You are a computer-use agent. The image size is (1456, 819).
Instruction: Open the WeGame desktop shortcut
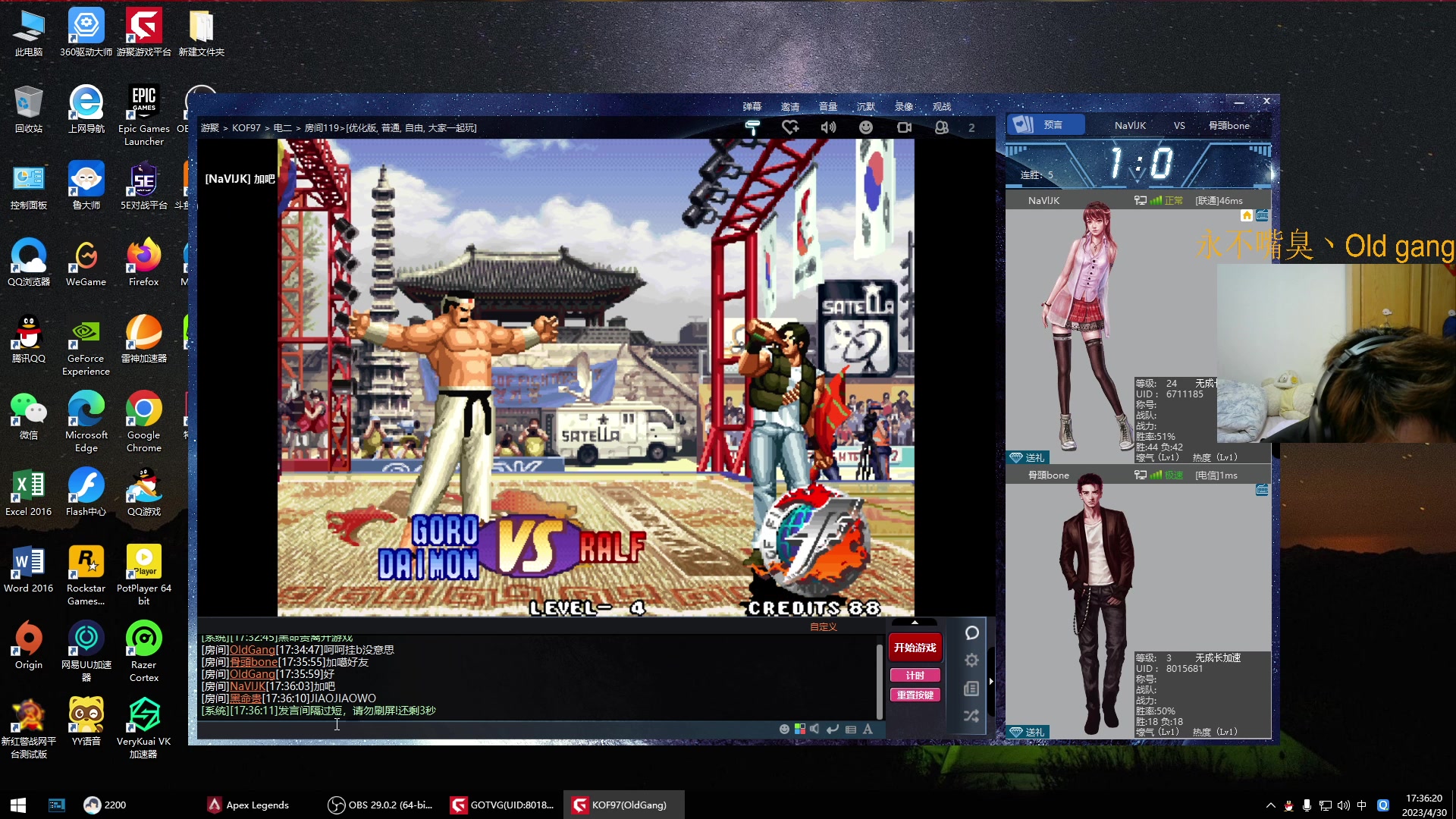coord(86,262)
